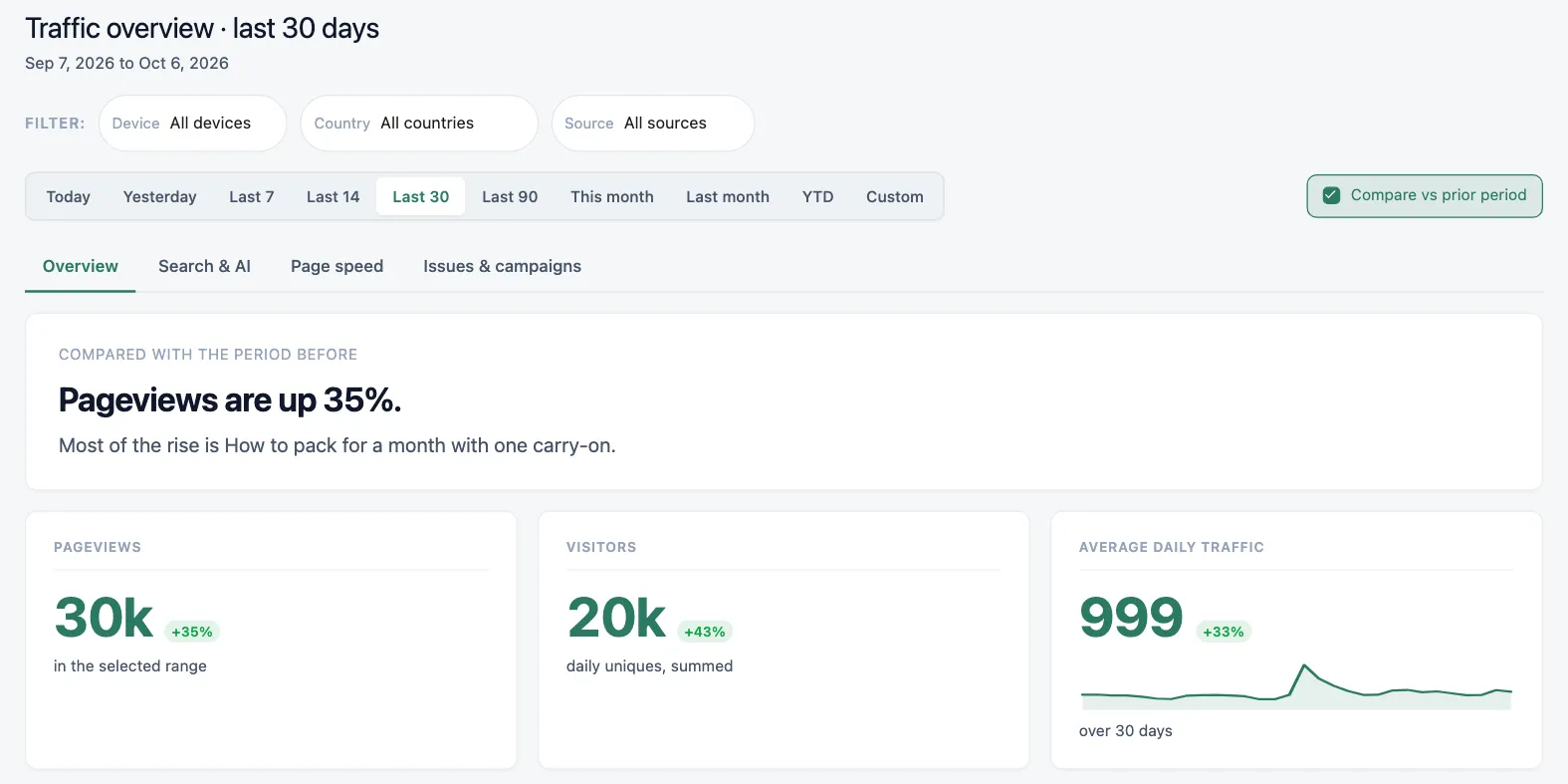
Task: Open the Search & AI tab
Action: [204, 266]
